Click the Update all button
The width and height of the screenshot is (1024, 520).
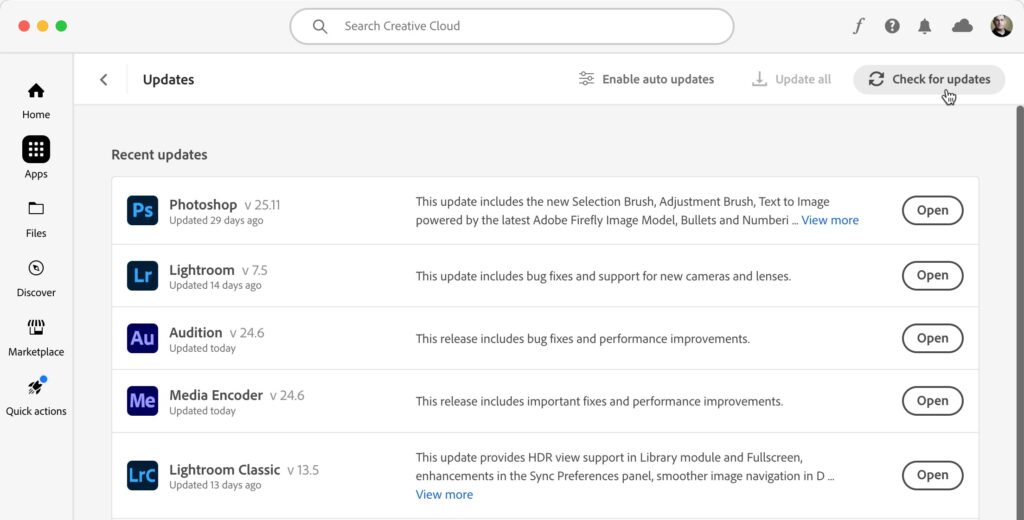[x=792, y=79]
